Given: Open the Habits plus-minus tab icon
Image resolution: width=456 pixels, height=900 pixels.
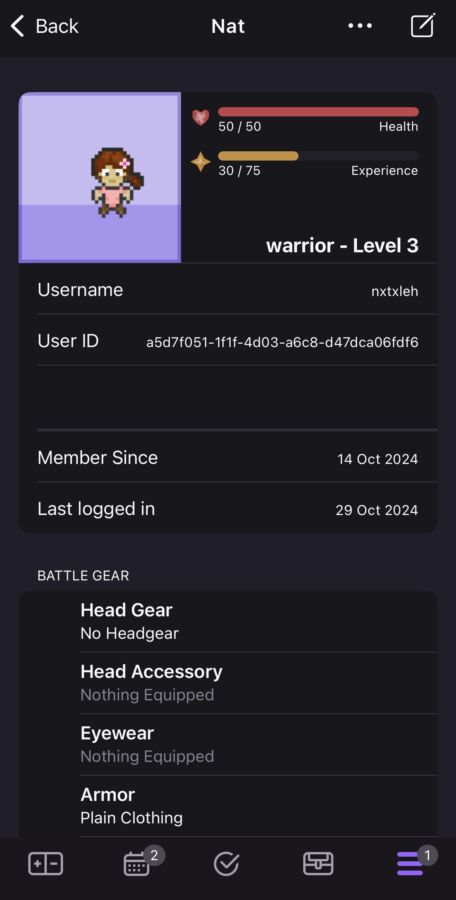Looking at the screenshot, I should click(45, 864).
